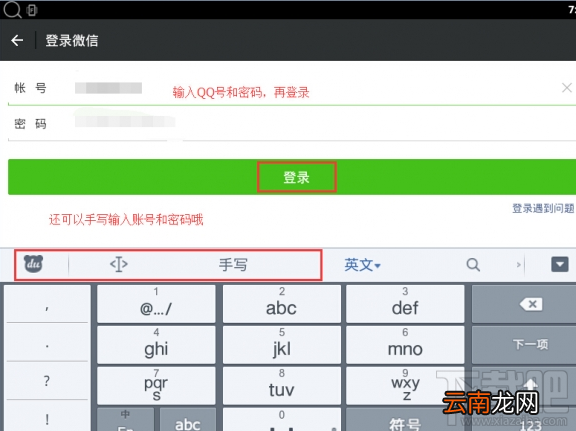Open the 英文 language dropdown
The width and height of the screenshot is (576, 431).
pyautogui.click(x=362, y=265)
